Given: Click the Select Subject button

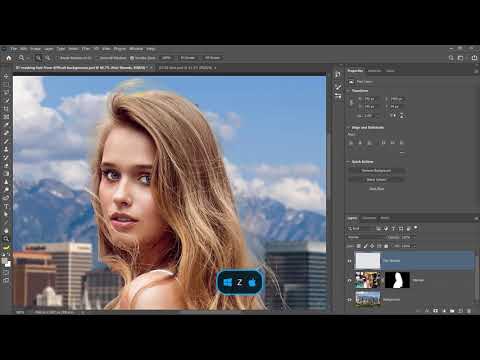Looking at the screenshot, I should (376, 180).
